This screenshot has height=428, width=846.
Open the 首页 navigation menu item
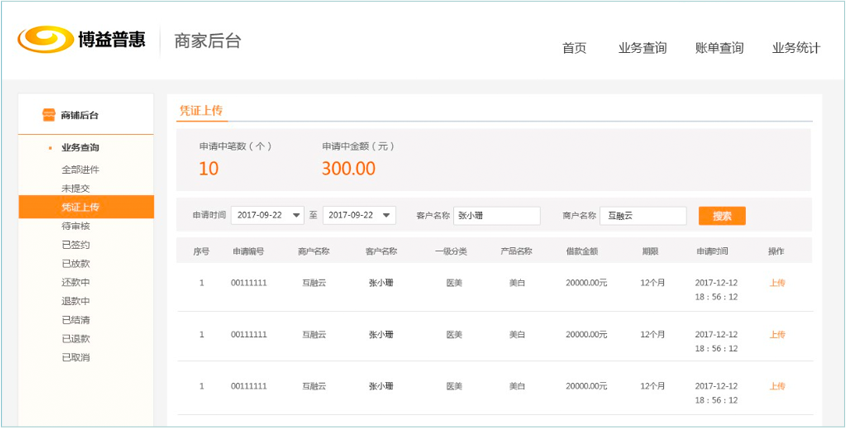click(574, 48)
